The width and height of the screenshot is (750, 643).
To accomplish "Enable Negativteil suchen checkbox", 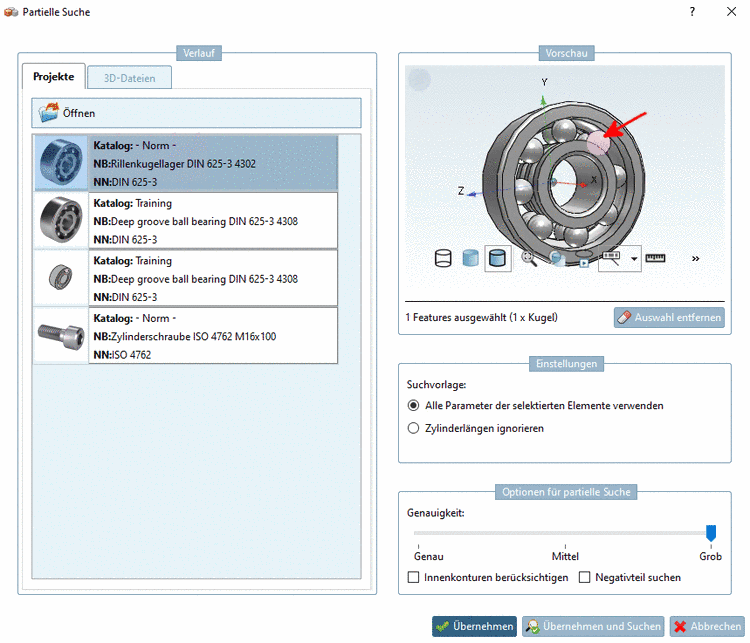I will pos(585,577).
